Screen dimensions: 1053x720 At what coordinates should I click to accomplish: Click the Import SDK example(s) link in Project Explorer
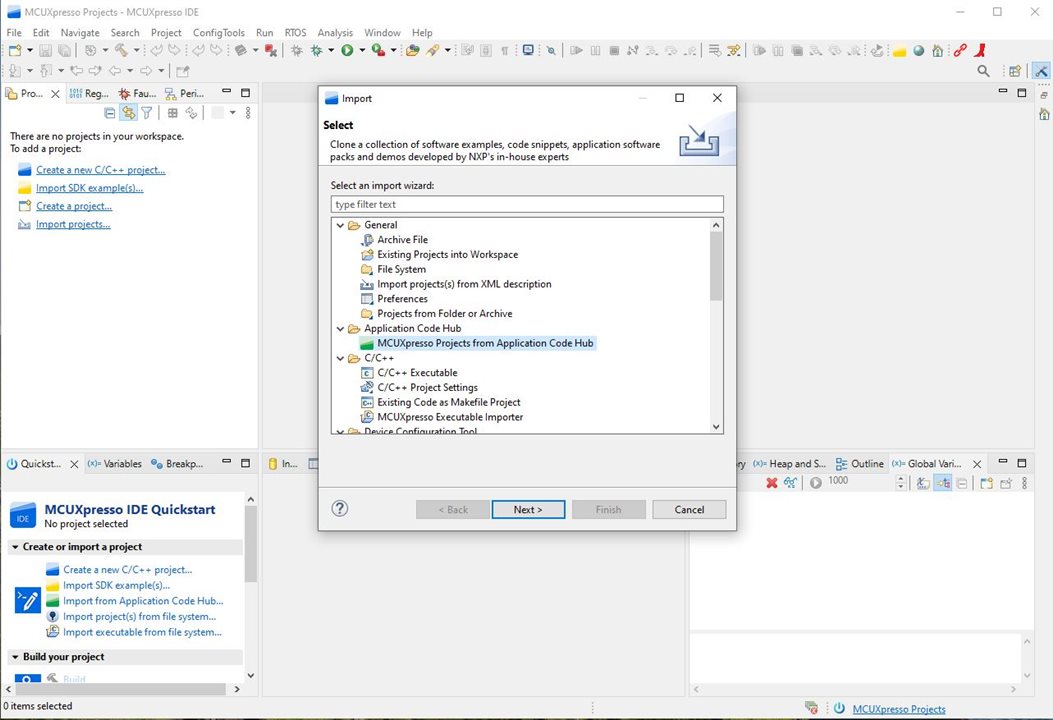pyautogui.click(x=89, y=188)
